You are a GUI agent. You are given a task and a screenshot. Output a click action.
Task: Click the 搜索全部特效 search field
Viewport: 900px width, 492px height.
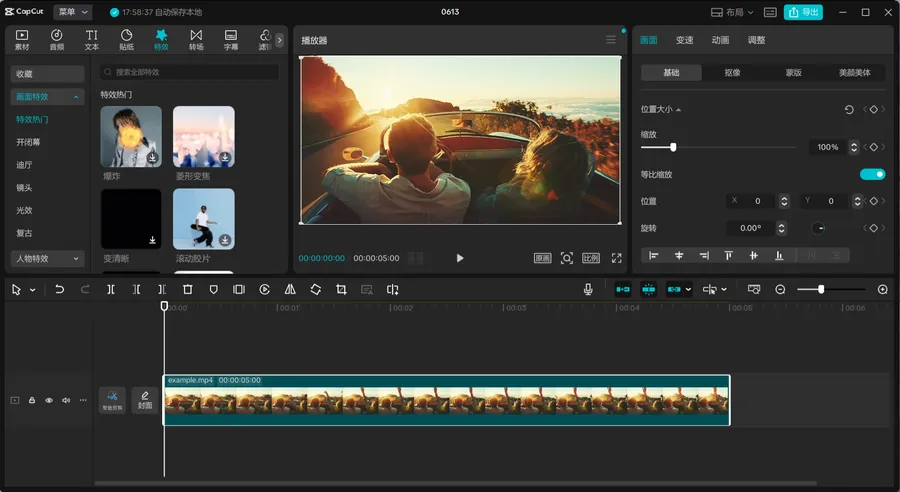[190, 73]
